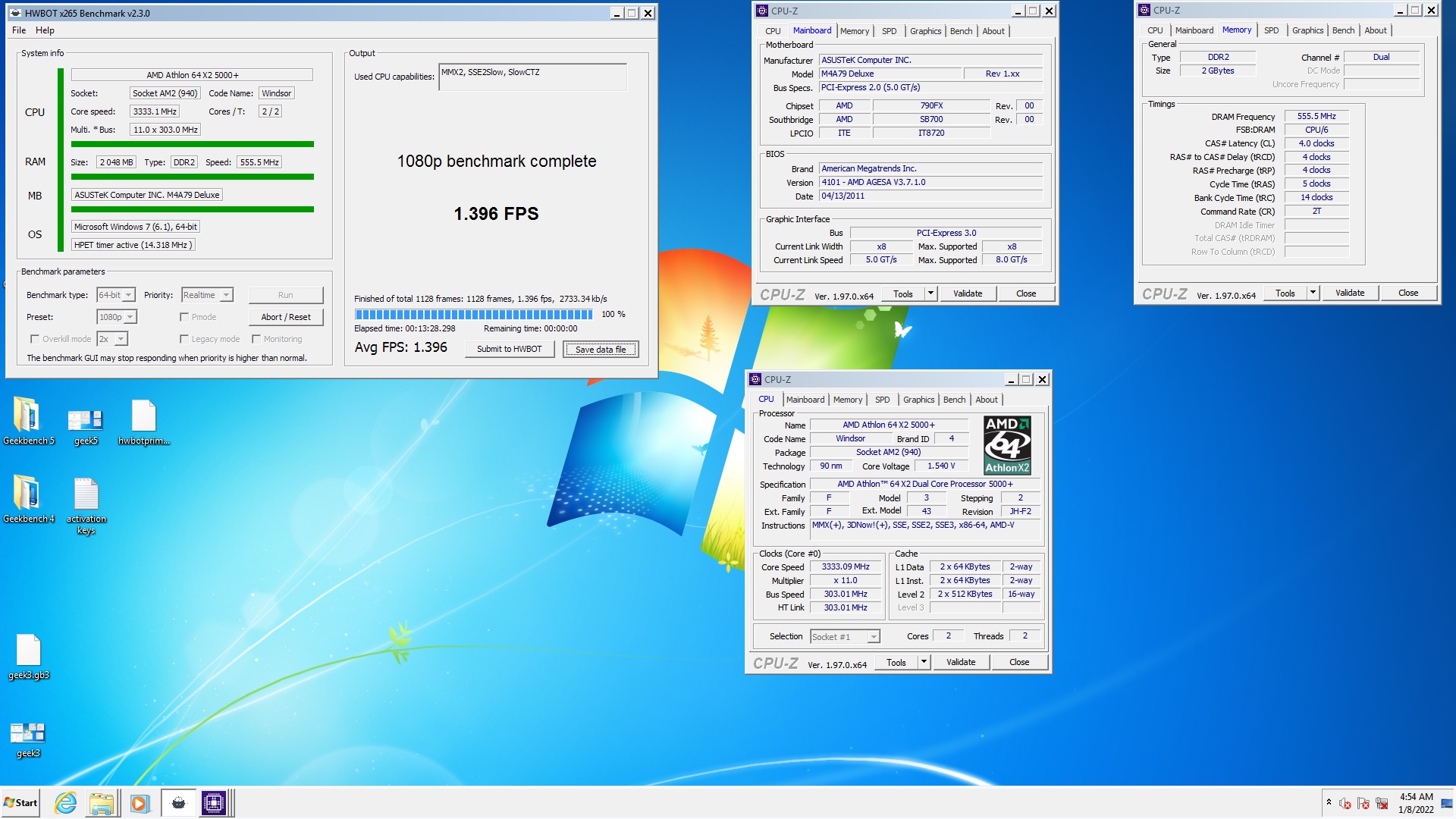The height and width of the screenshot is (819, 1456).
Task: Click the 1.396 FPS result text
Action: pos(496,214)
